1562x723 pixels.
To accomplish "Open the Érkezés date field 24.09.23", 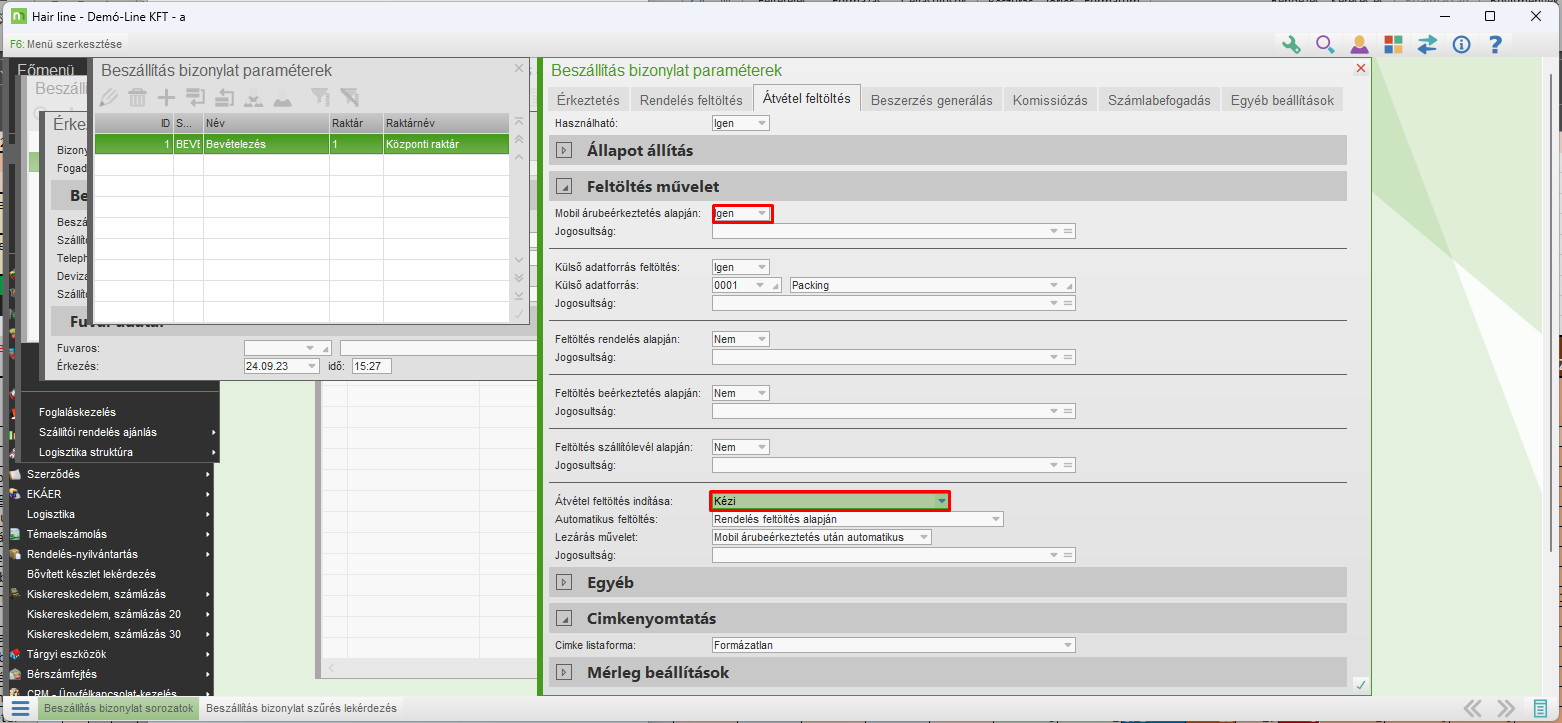I will (282, 367).
